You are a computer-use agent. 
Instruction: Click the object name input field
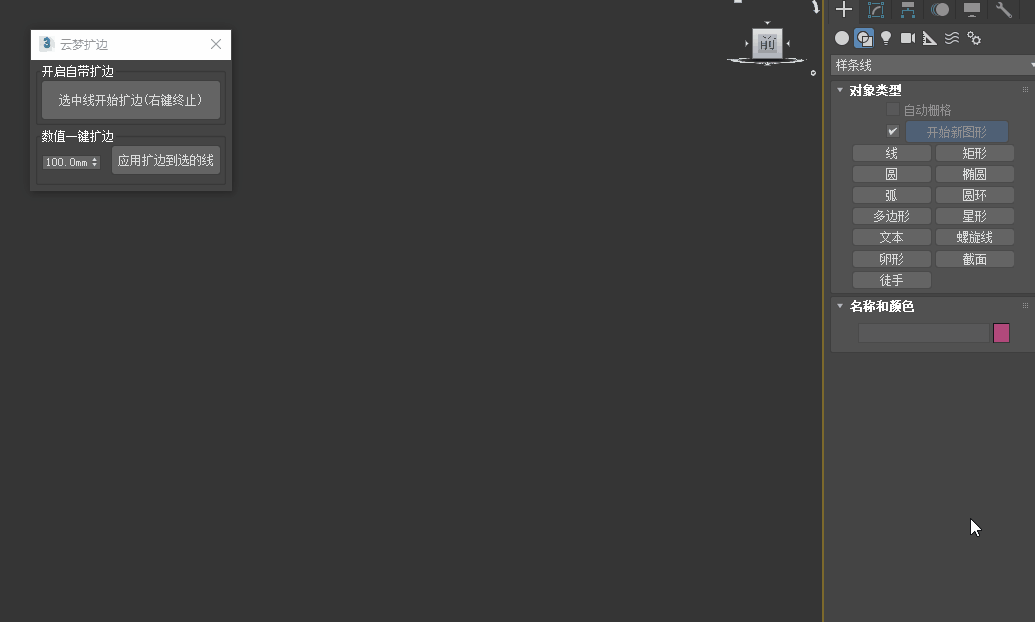pos(923,333)
